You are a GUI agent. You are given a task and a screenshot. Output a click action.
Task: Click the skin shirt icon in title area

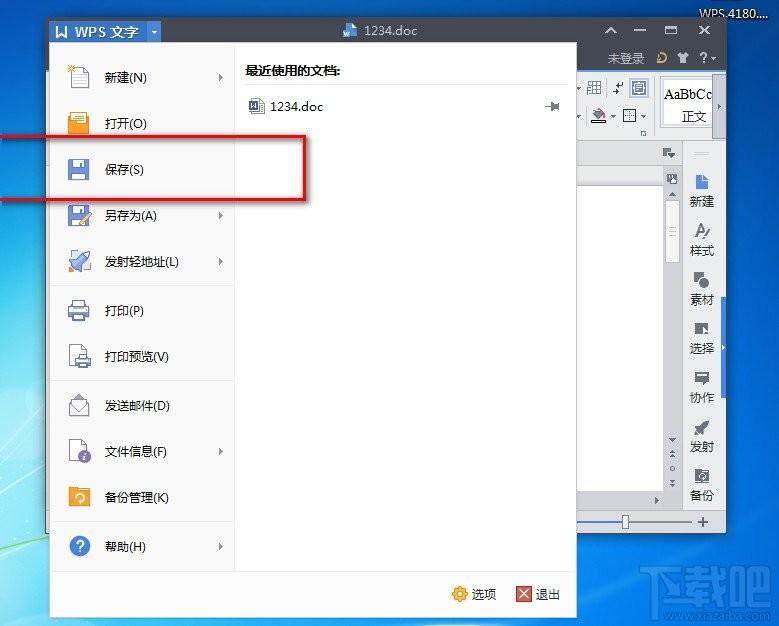click(x=683, y=58)
